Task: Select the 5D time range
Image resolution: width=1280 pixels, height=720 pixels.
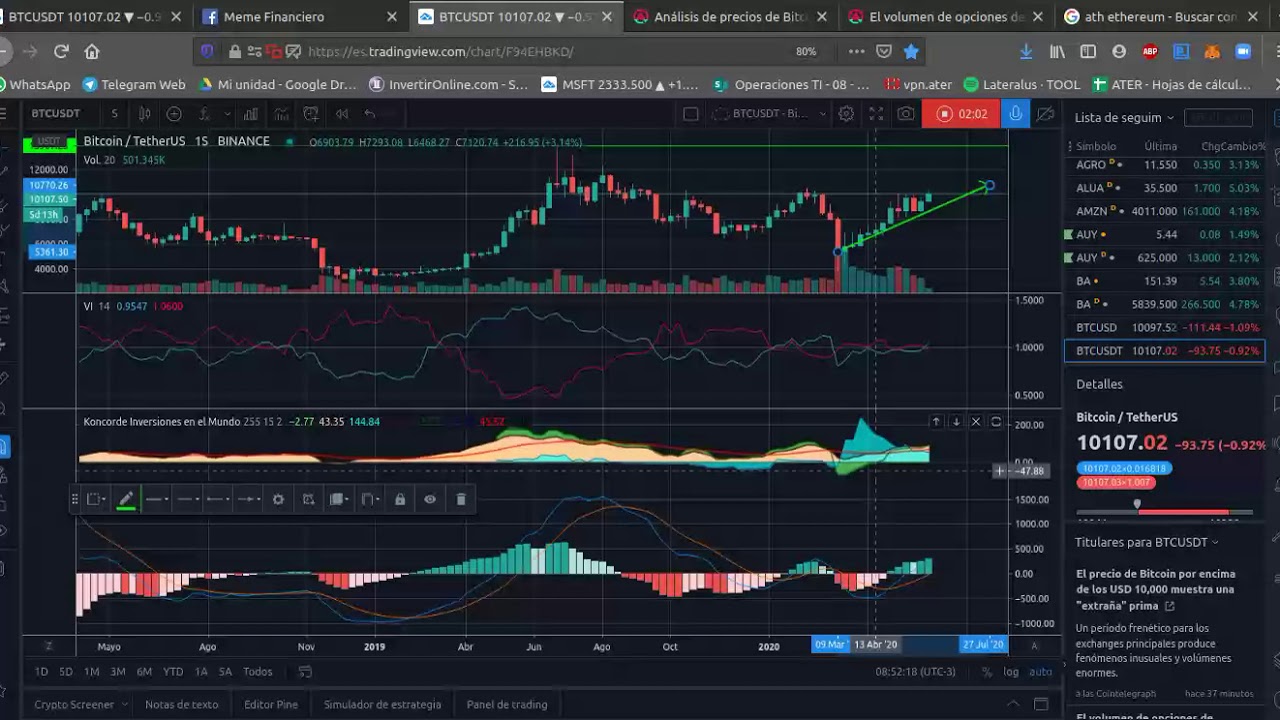Action: (x=65, y=672)
